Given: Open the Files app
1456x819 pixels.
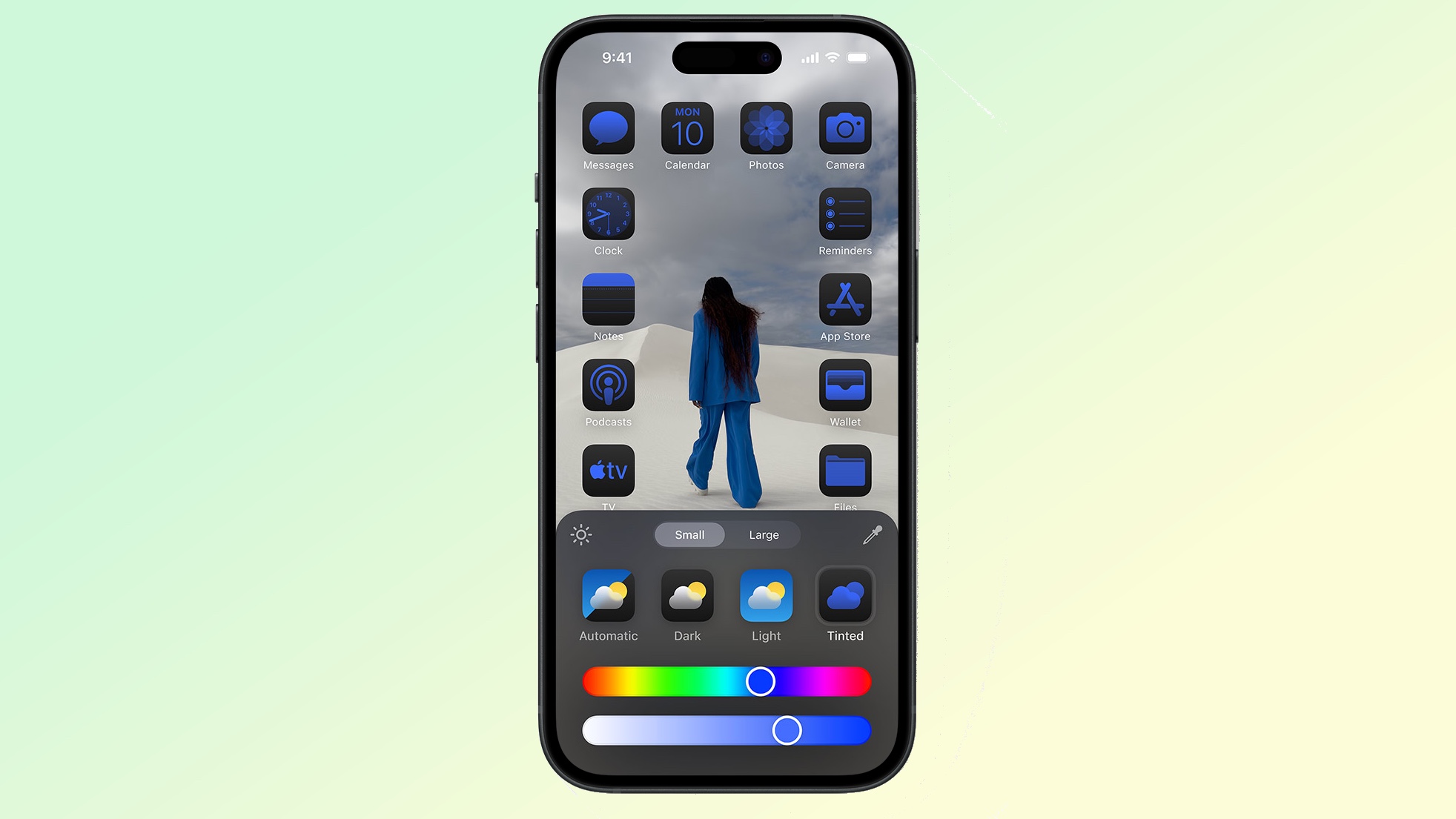Looking at the screenshot, I should coord(843,471).
